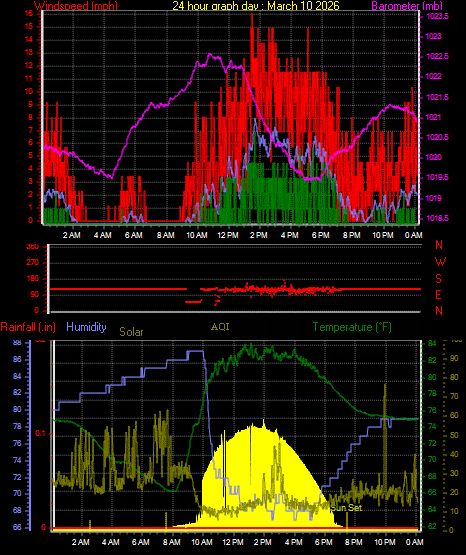The width and height of the screenshot is (466, 555).
Task: Click the '78' value on the temperature axis
Action: [x=432, y=394]
